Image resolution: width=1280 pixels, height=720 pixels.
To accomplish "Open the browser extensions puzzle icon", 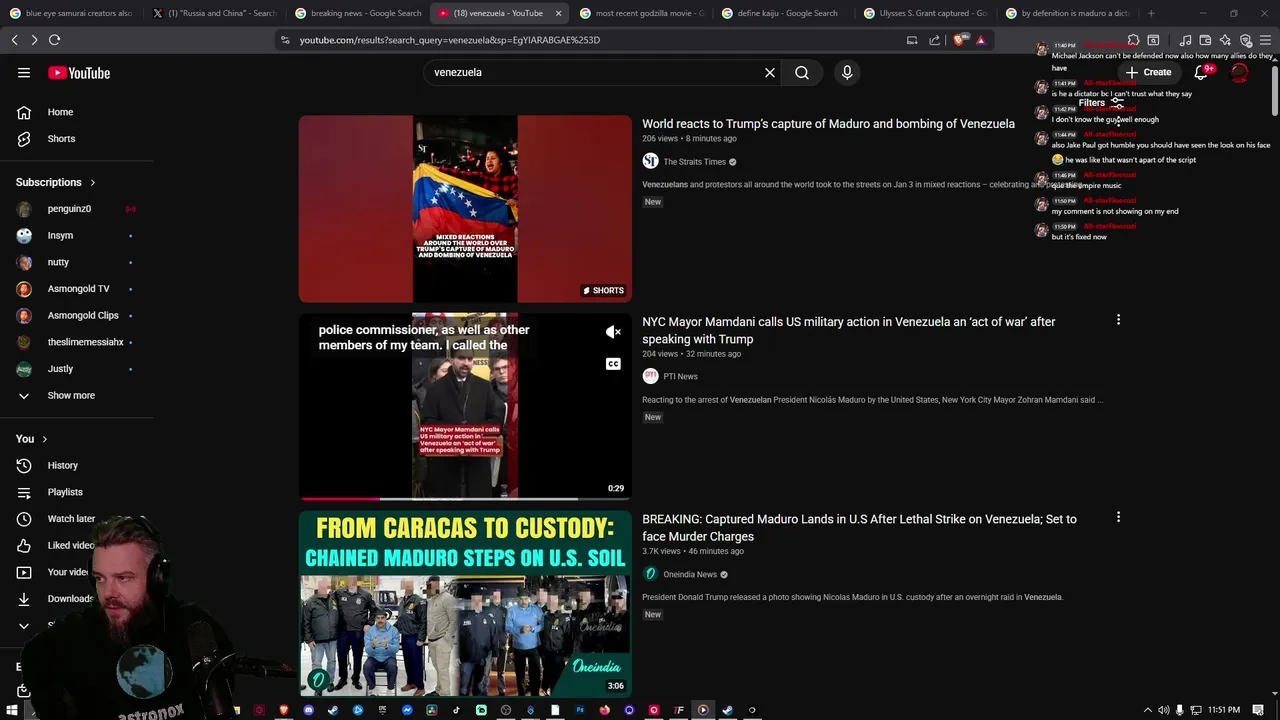I will tap(1134, 40).
